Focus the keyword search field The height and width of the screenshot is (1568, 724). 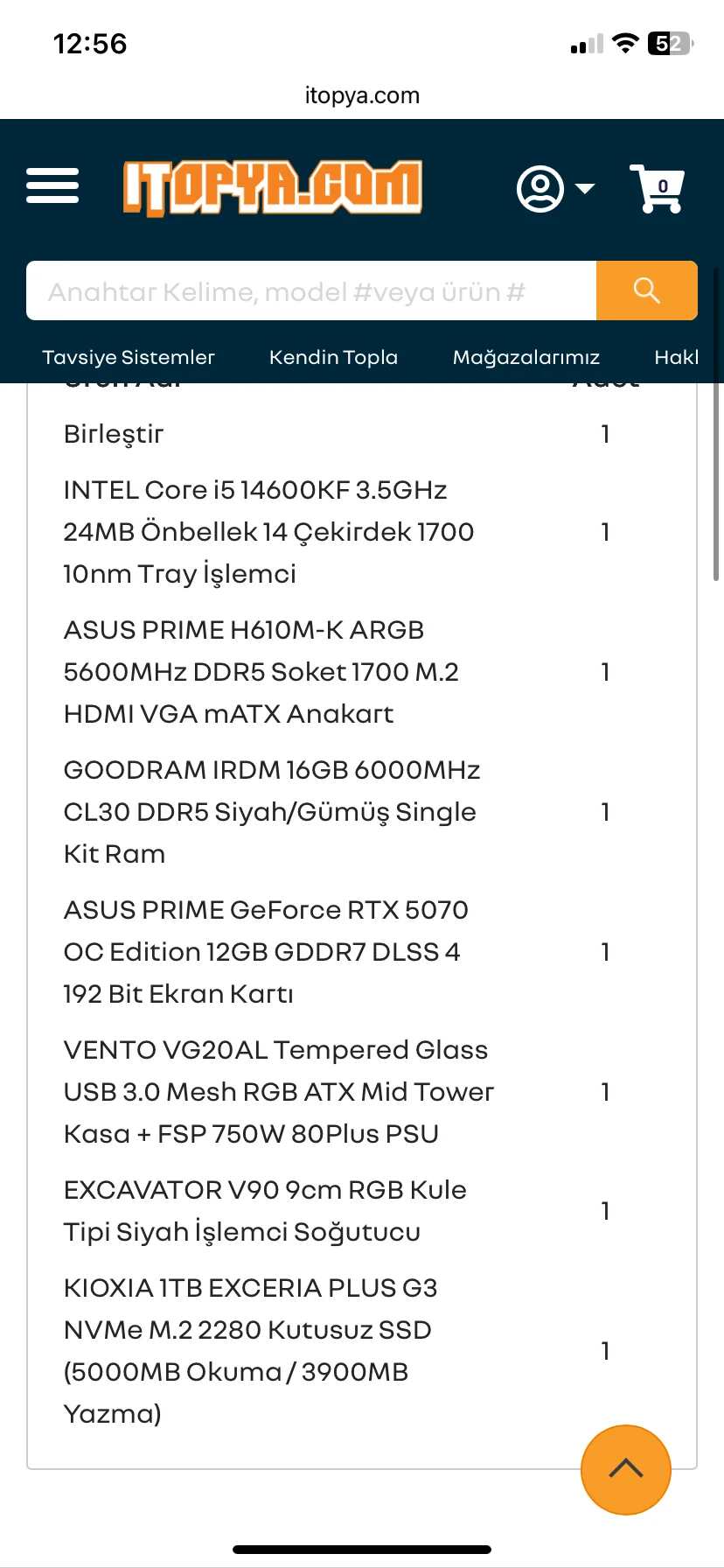point(310,290)
